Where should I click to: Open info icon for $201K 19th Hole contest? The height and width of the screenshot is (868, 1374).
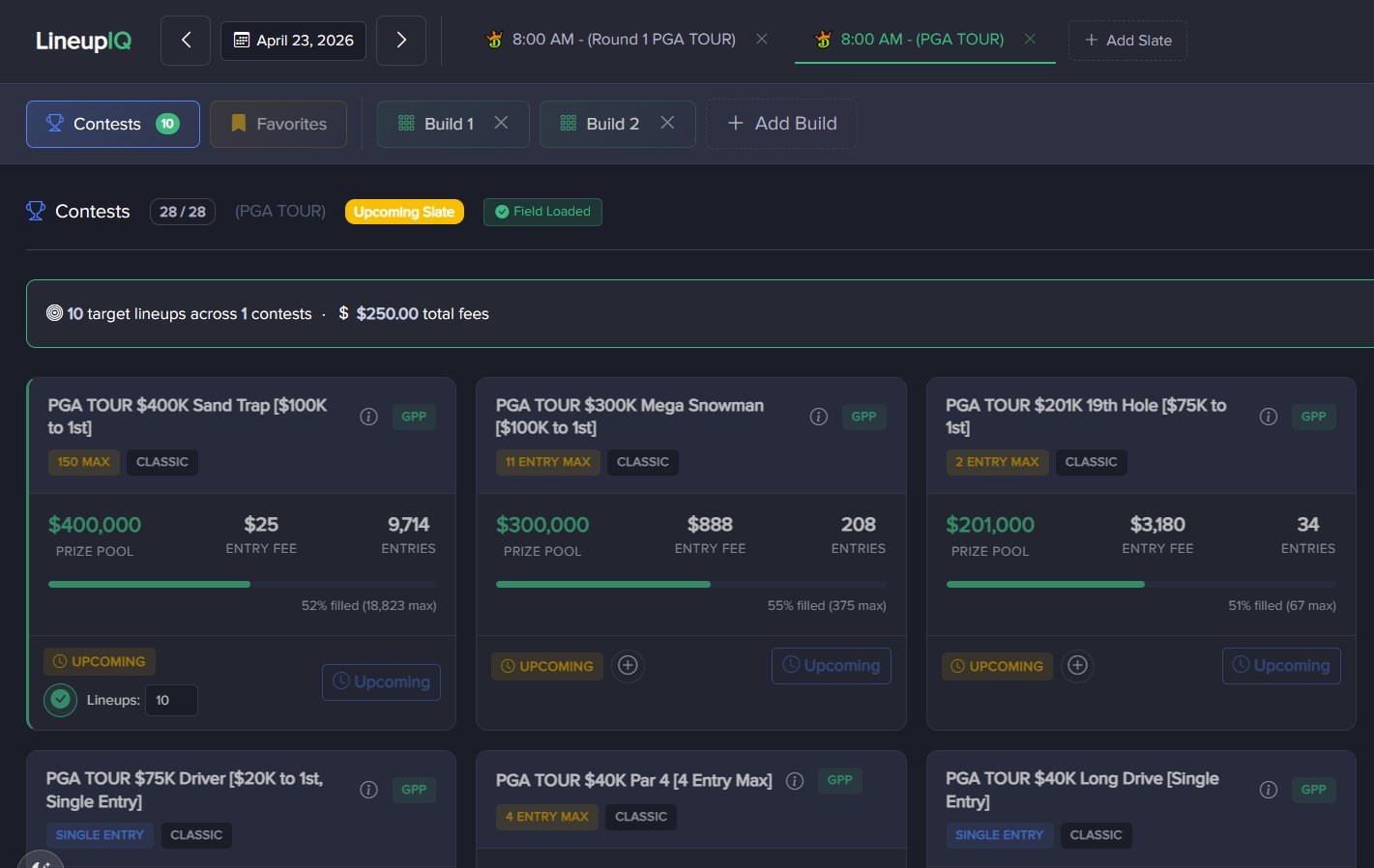tap(1269, 417)
